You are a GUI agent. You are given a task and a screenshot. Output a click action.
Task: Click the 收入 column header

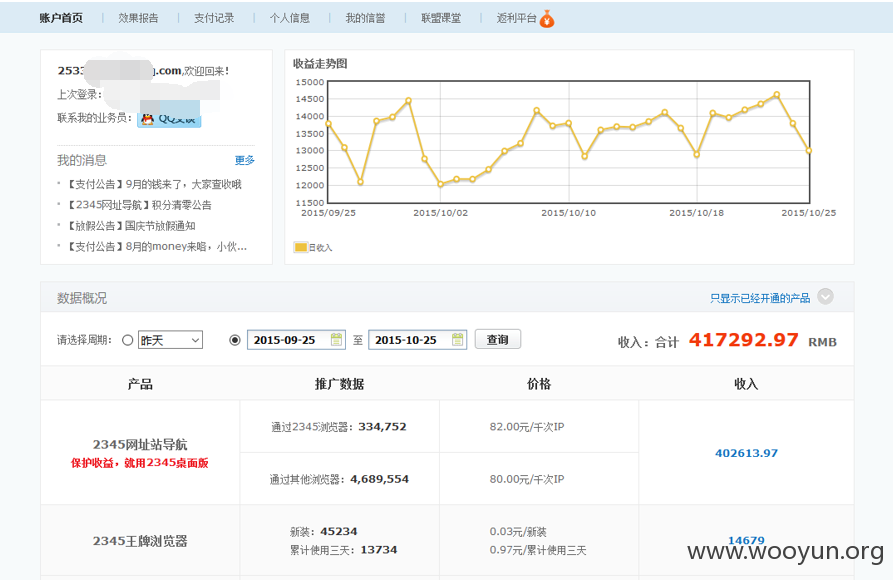[746, 384]
